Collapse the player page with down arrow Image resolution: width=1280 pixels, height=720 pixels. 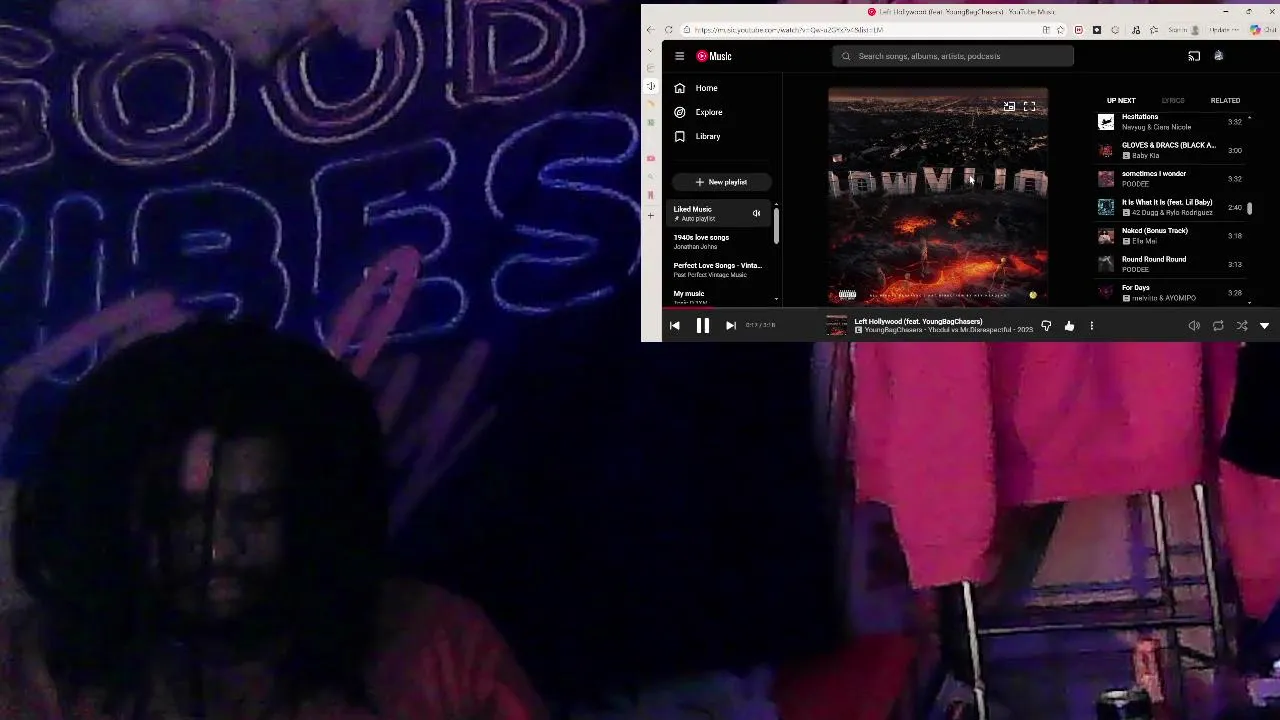pyautogui.click(x=1264, y=326)
